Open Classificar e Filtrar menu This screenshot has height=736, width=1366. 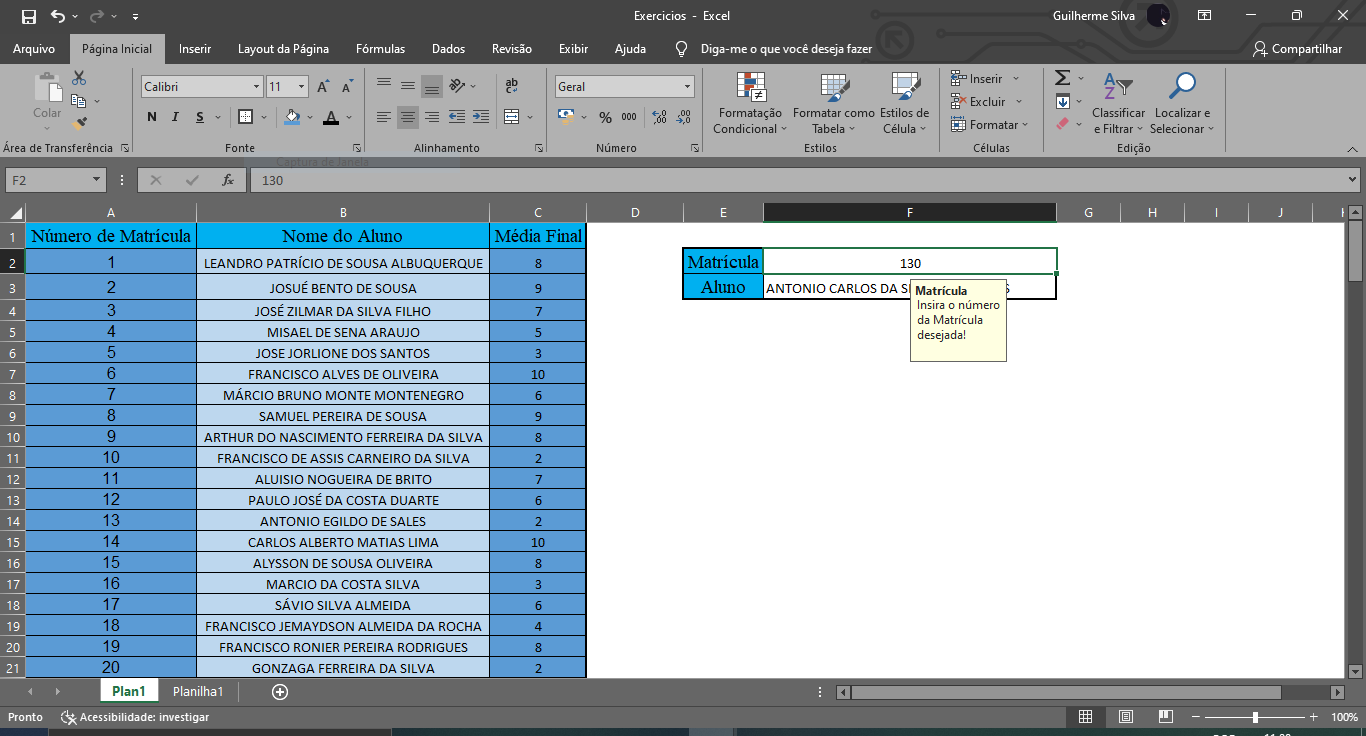pyautogui.click(x=1118, y=103)
